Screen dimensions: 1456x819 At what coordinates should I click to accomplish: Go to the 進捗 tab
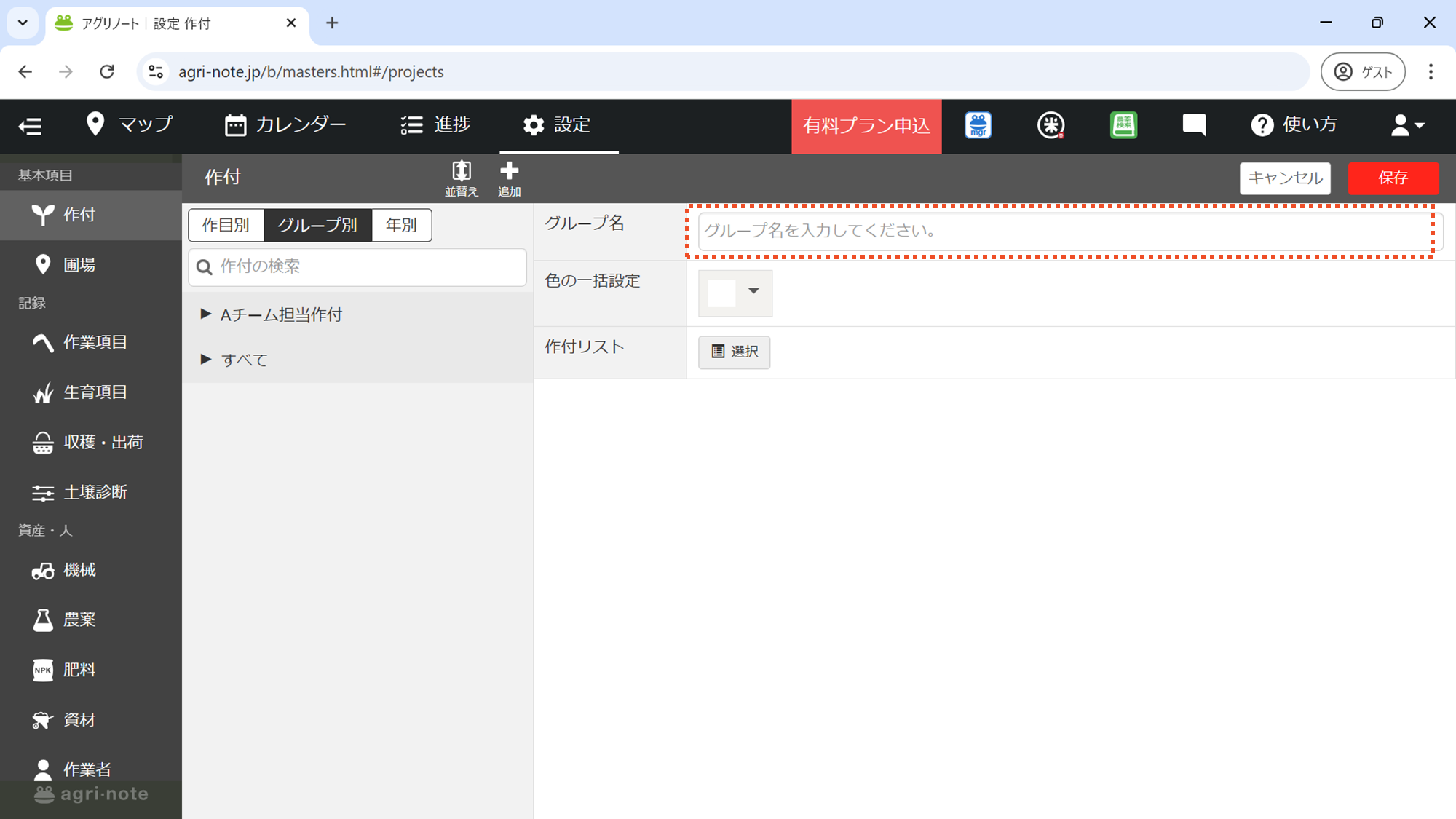(435, 125)
